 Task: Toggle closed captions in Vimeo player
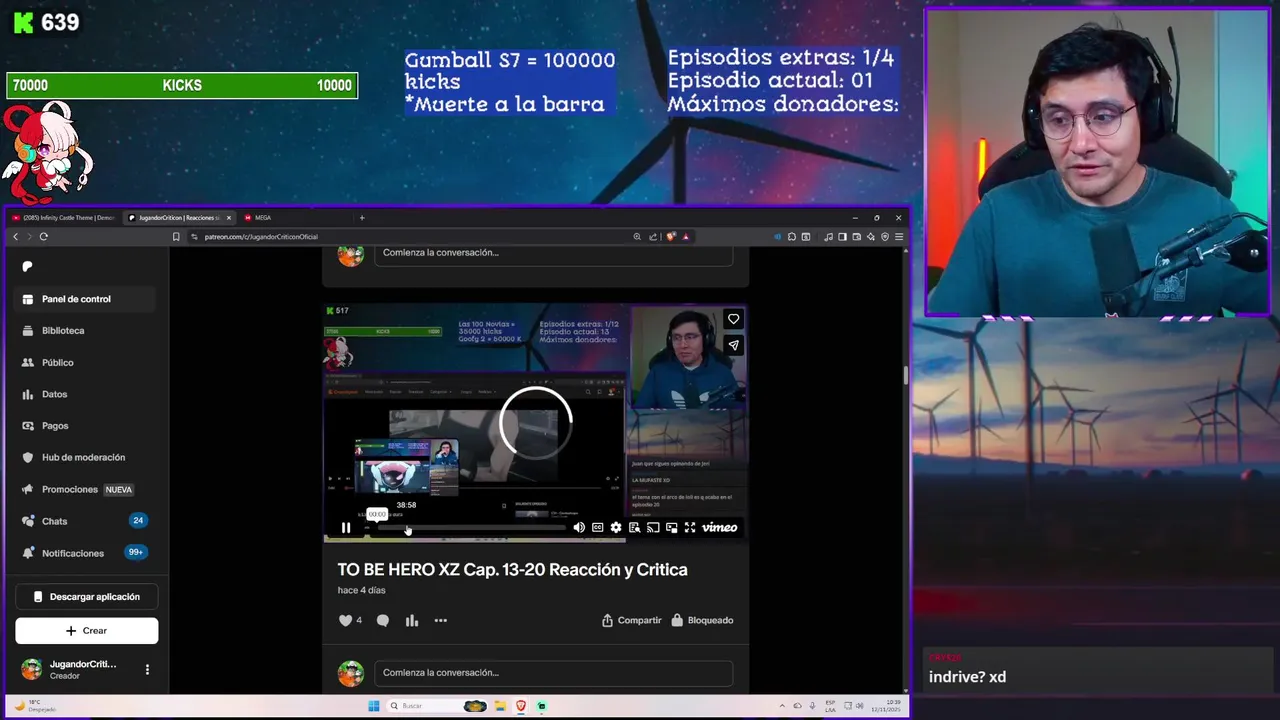click(597, 528)
